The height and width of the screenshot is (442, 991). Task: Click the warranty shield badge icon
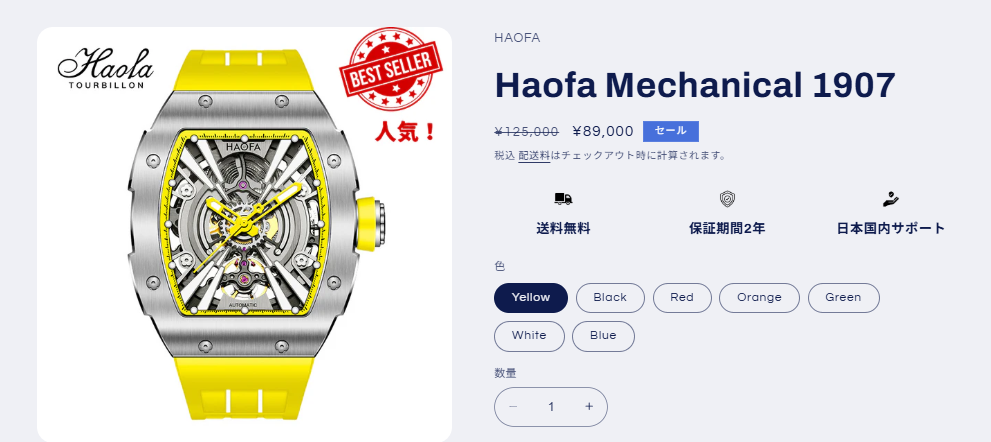[x=727, y=199]
